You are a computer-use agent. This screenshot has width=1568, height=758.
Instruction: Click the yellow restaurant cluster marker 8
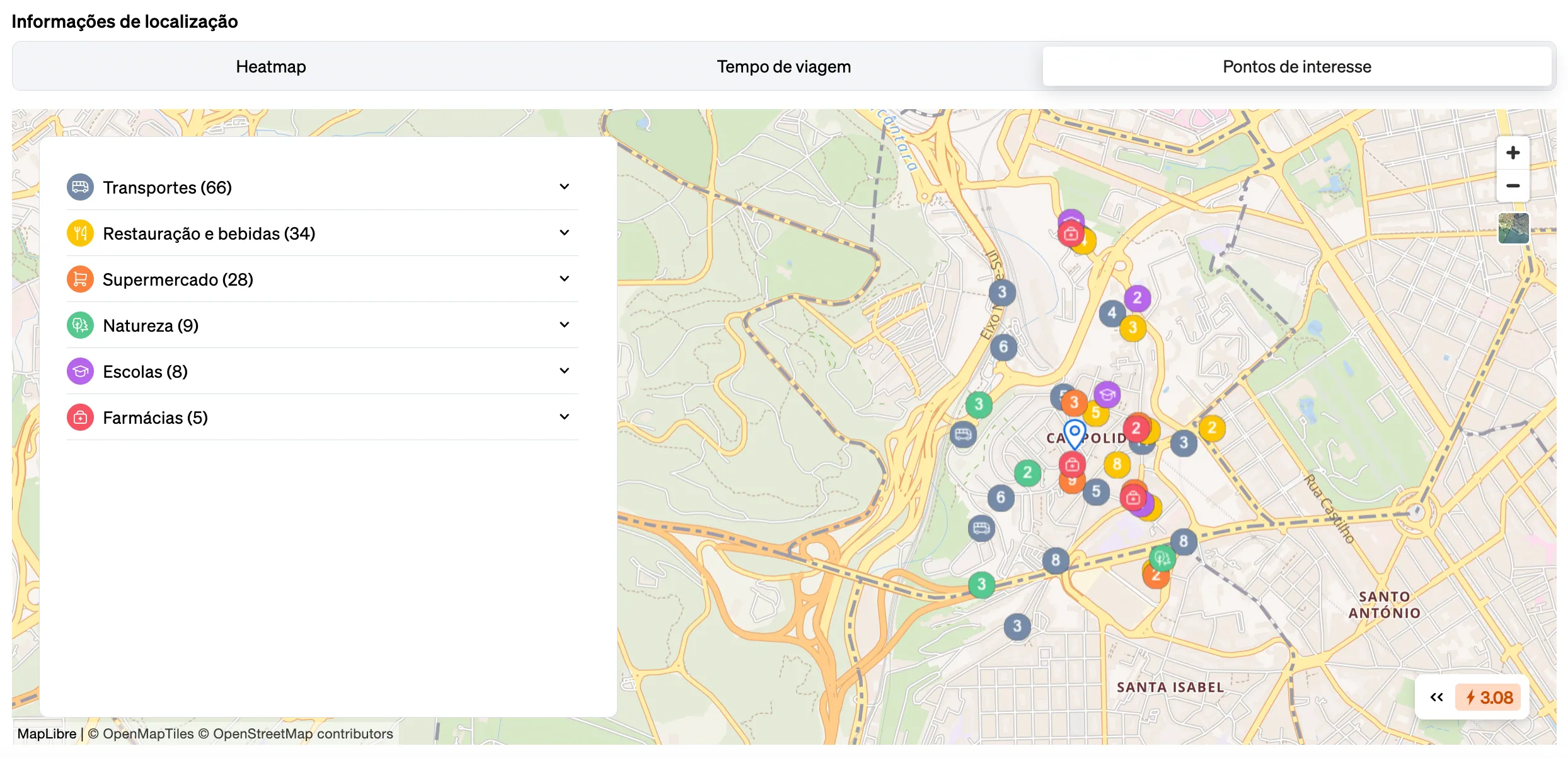point(1117,465)
